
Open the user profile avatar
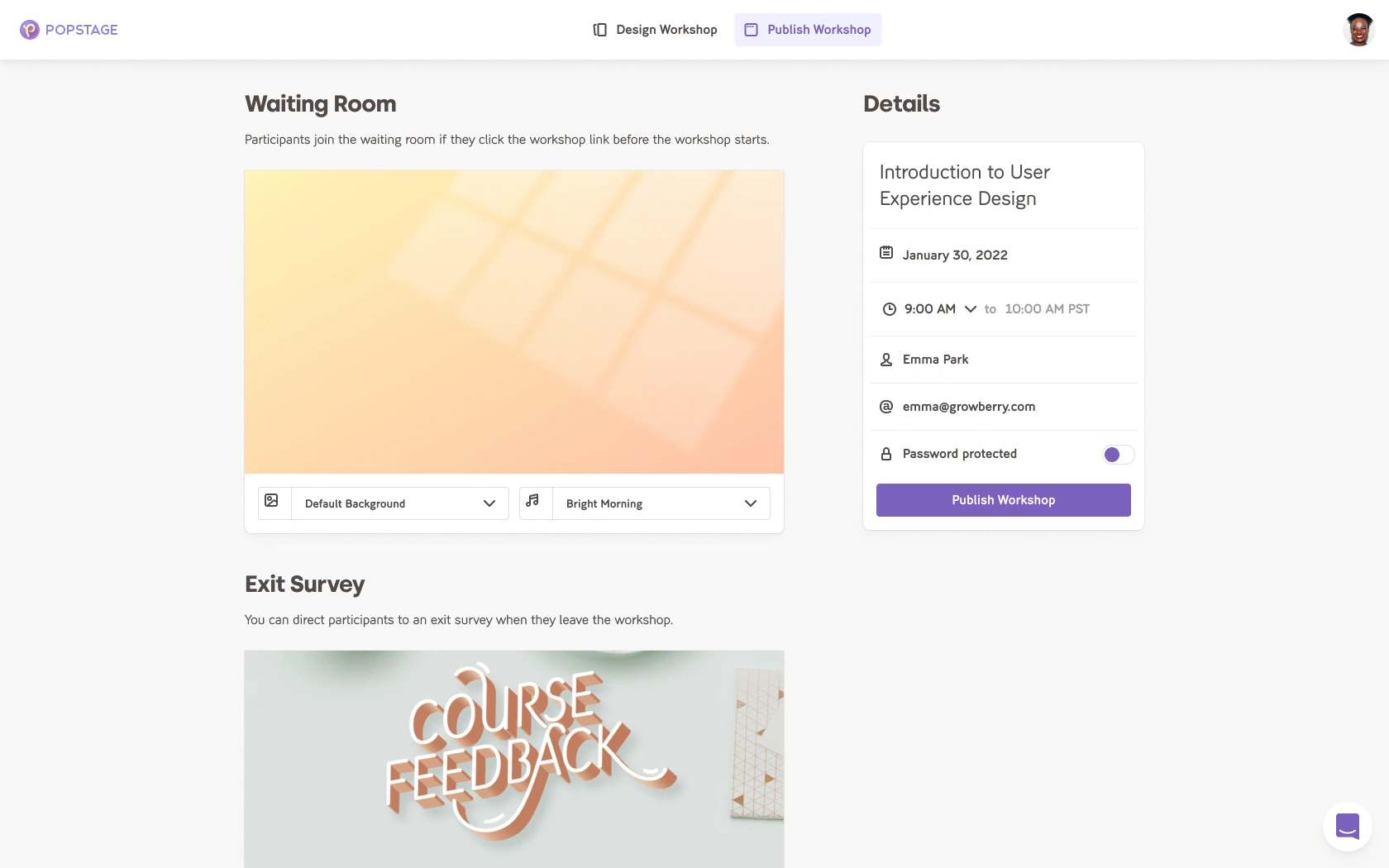click(1358, 30)
